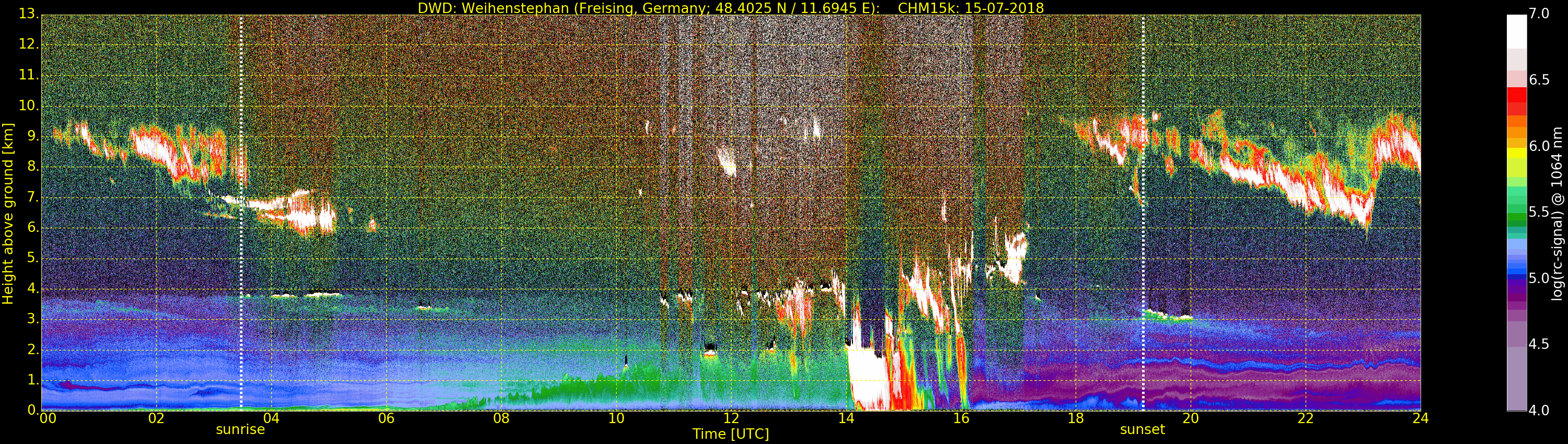Click the height axis tick label '4.'
1568x444 pixels.
pyautogui.click(x=32, y=288)
